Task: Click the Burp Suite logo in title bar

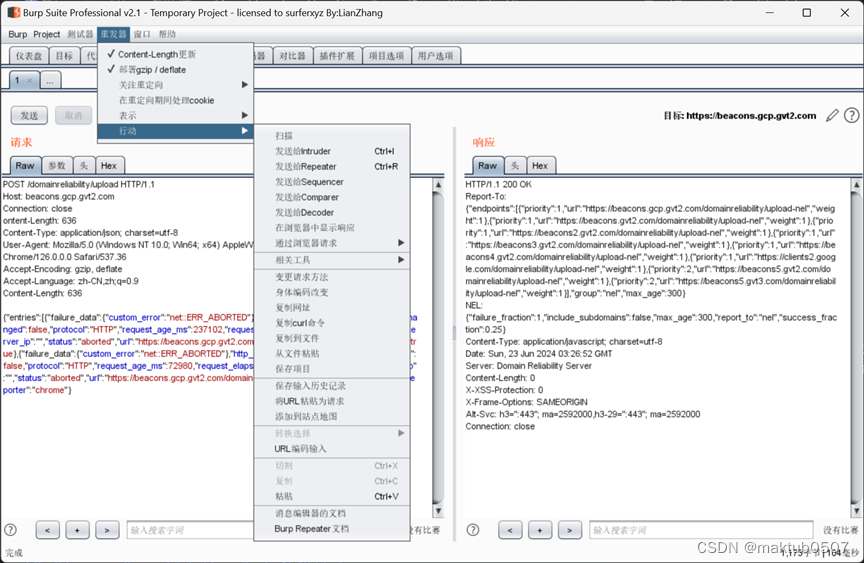Action: point(14,12)
